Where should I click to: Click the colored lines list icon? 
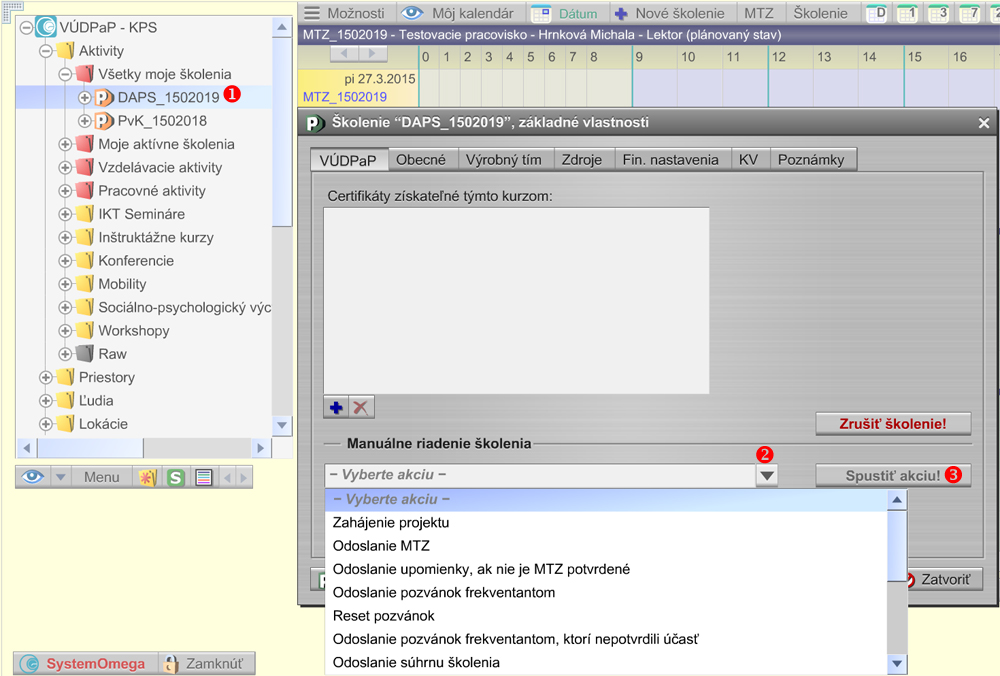203,477
